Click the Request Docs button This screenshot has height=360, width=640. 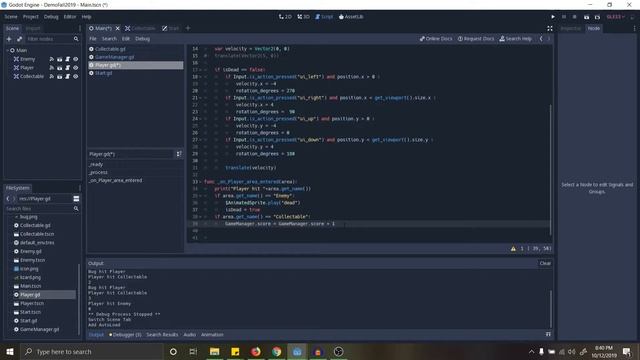pyautogui.click(x=476, y=39)
